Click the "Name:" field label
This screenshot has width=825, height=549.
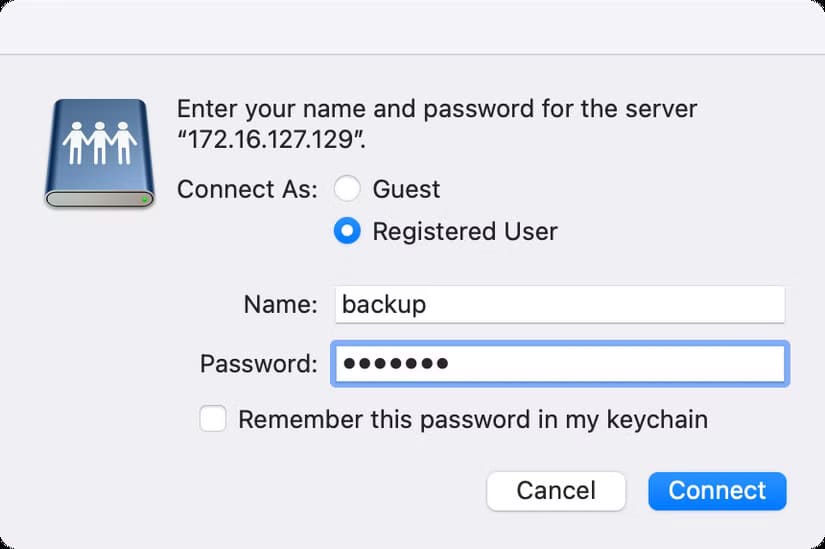coord(280,305)
